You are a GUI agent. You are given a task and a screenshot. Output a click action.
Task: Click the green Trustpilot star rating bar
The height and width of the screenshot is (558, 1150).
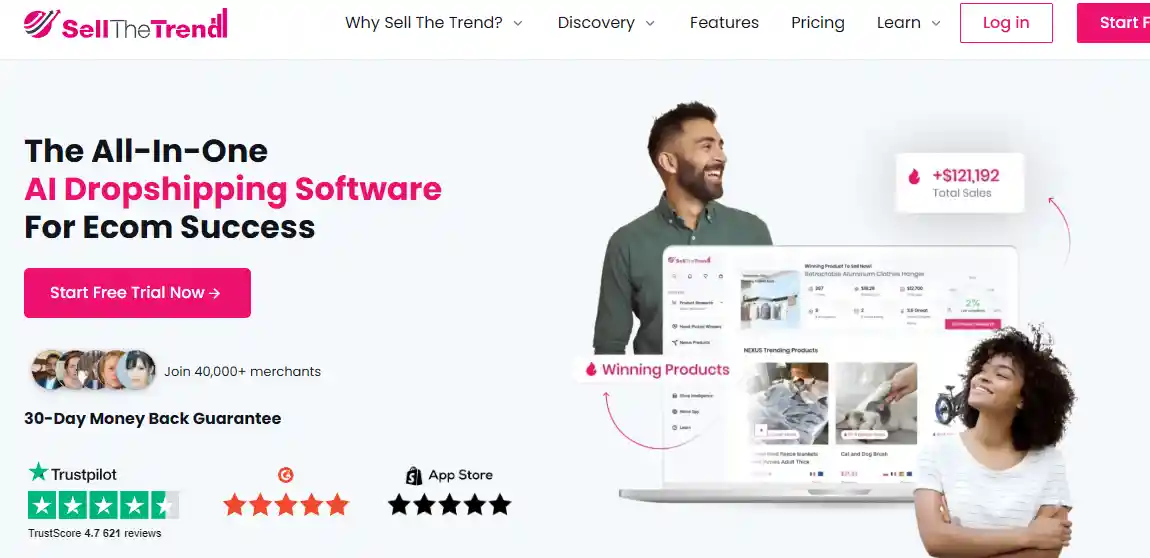[103, 504]
